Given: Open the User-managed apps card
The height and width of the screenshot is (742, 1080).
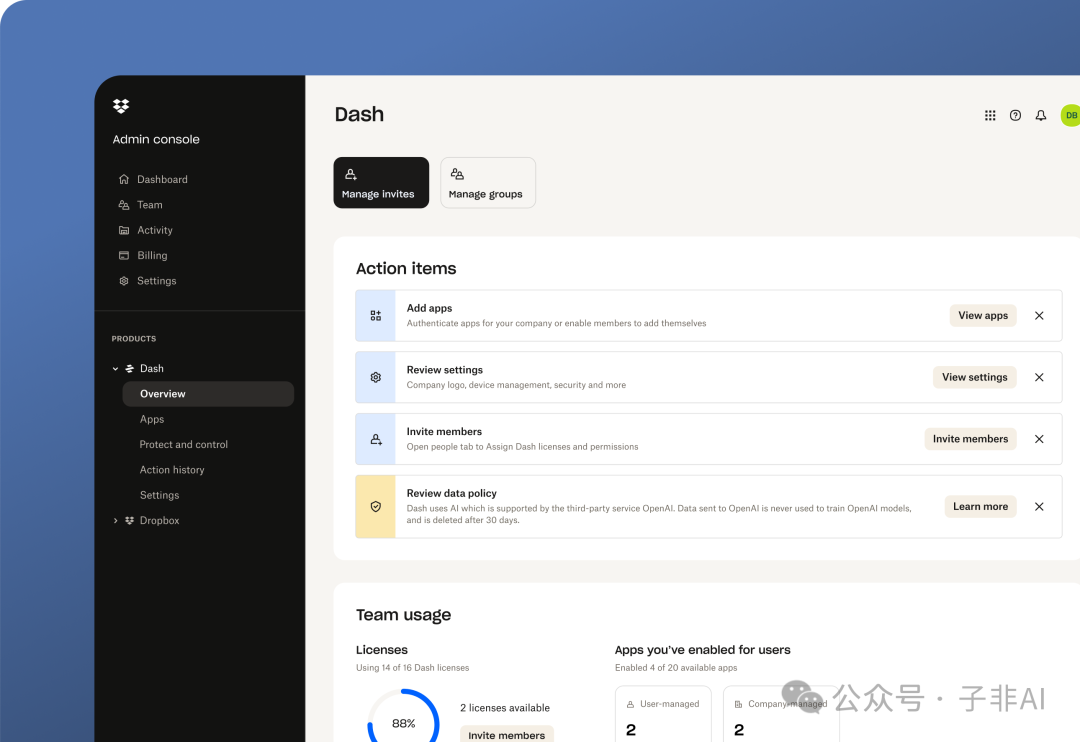Looking at the screenshot, I should pyautogui.click(x=663, y=714).
